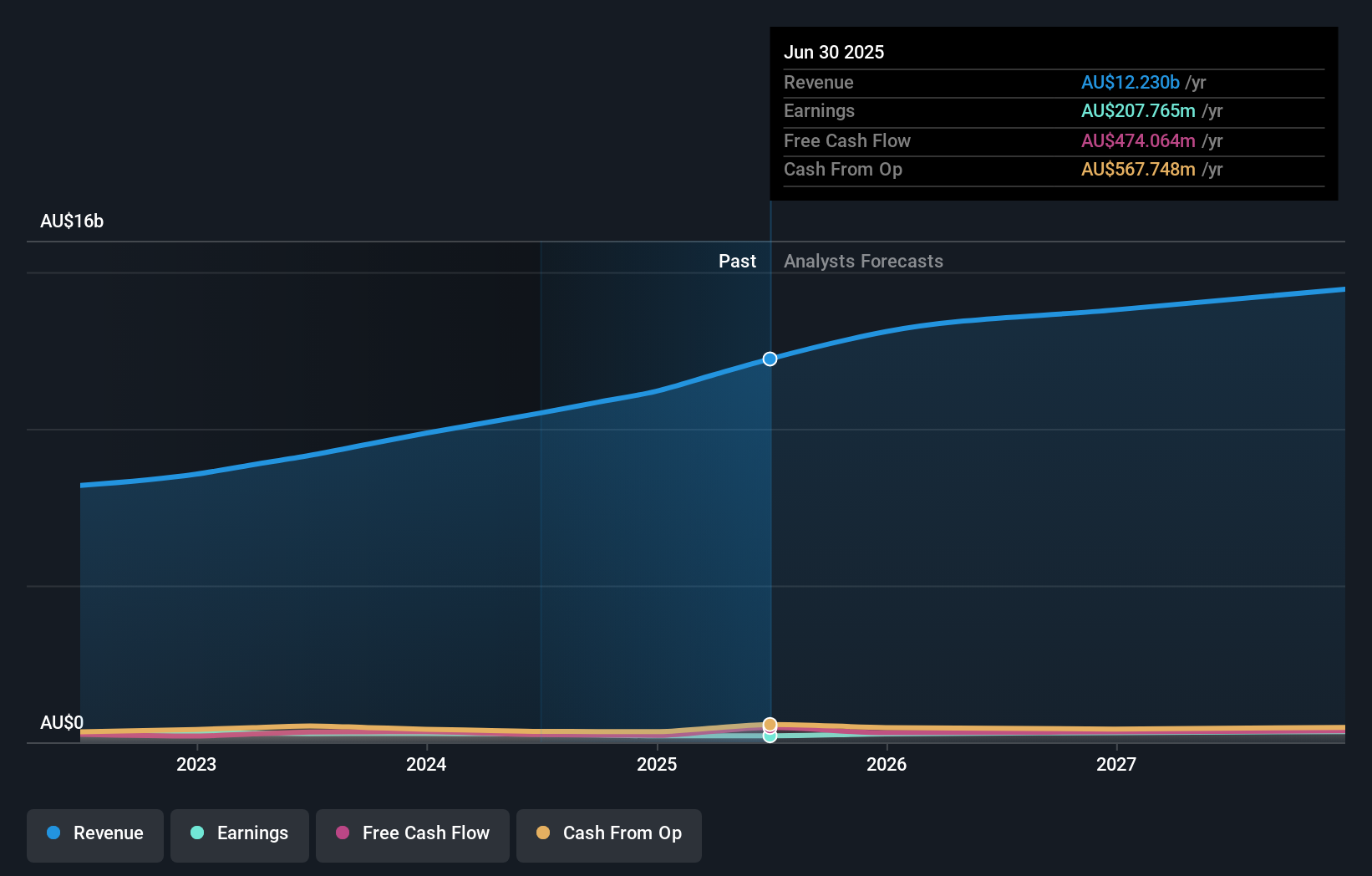1372x876 pixels.
Task: Click the white highlighted point at Jun 30 2025
Action: [x=770, y=359]
